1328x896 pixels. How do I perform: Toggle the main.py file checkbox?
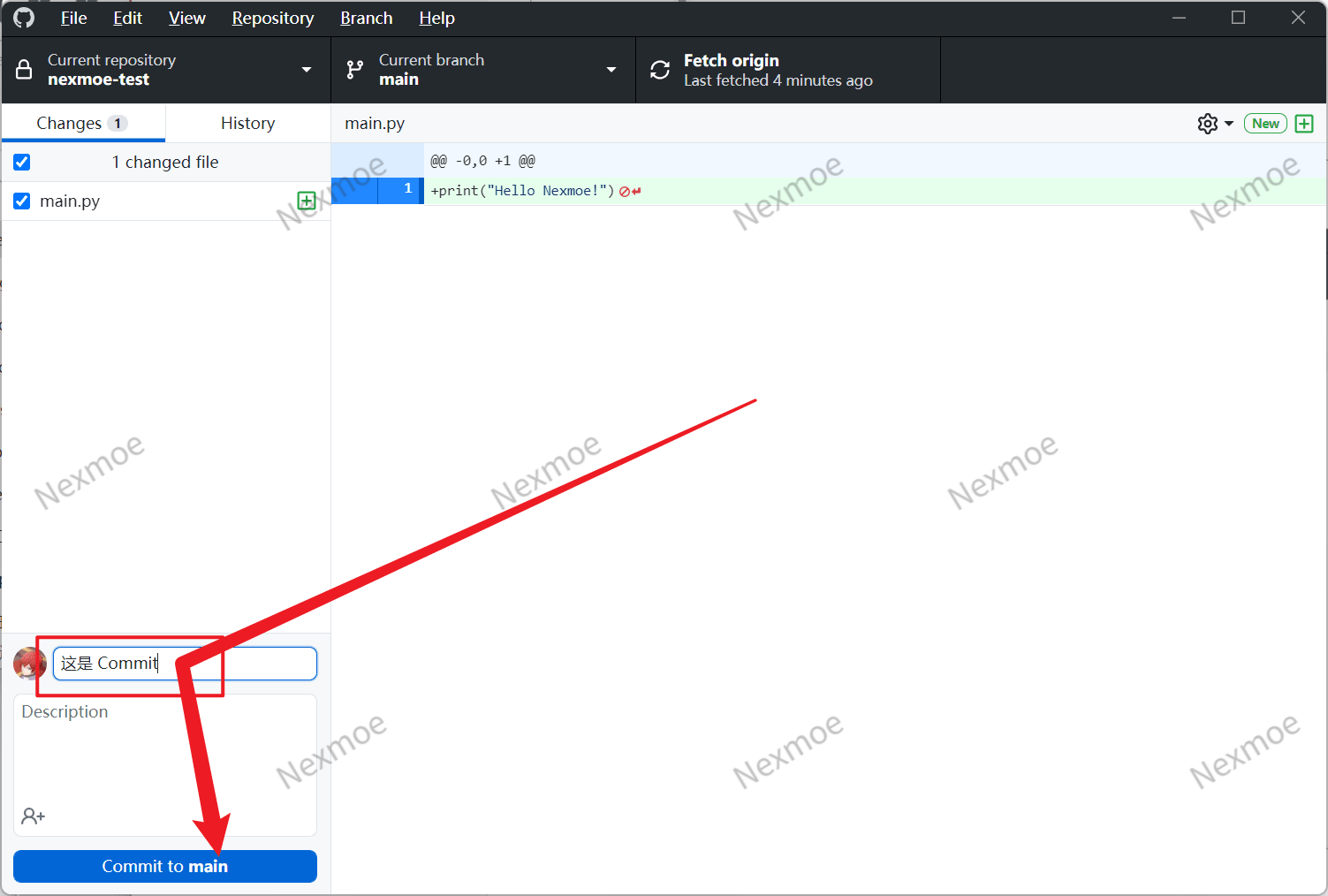pos(22,201)
